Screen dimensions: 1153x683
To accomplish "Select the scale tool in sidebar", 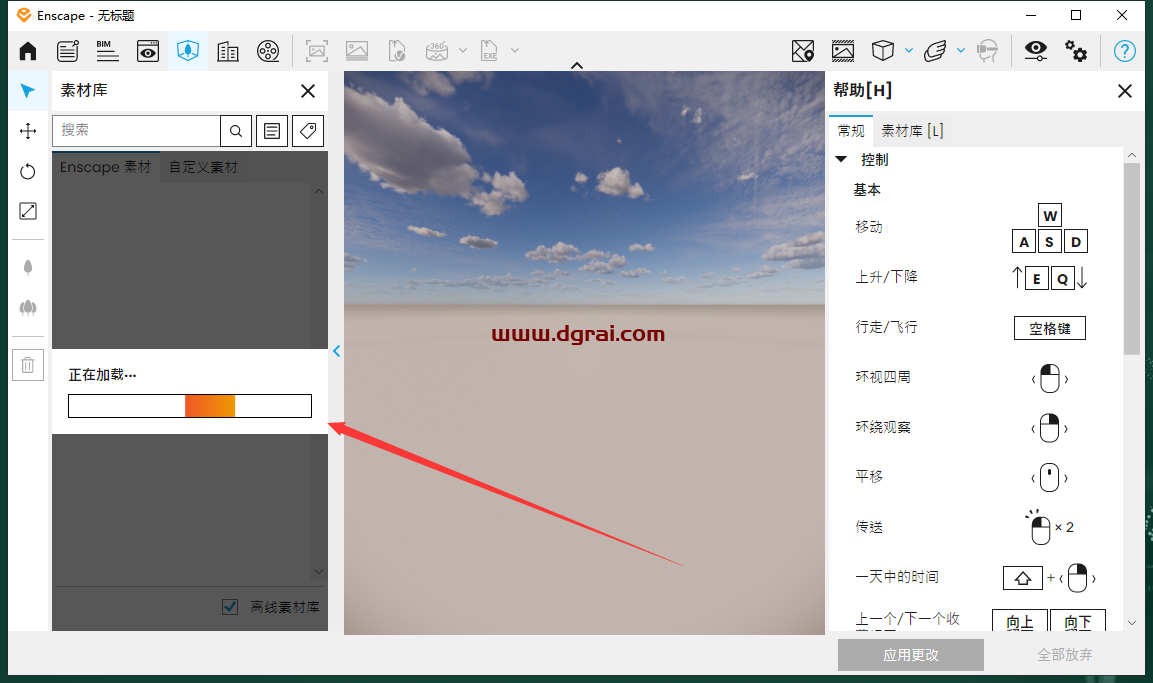I will [x=28, y=211].
